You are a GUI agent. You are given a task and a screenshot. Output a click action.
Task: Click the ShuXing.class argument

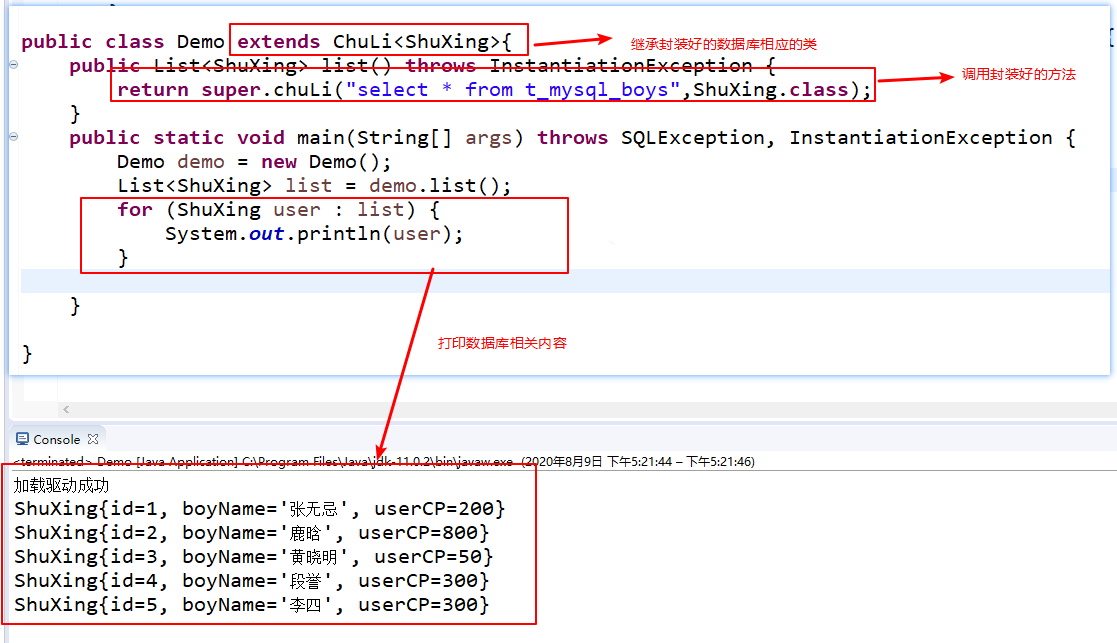pos(770,90)
